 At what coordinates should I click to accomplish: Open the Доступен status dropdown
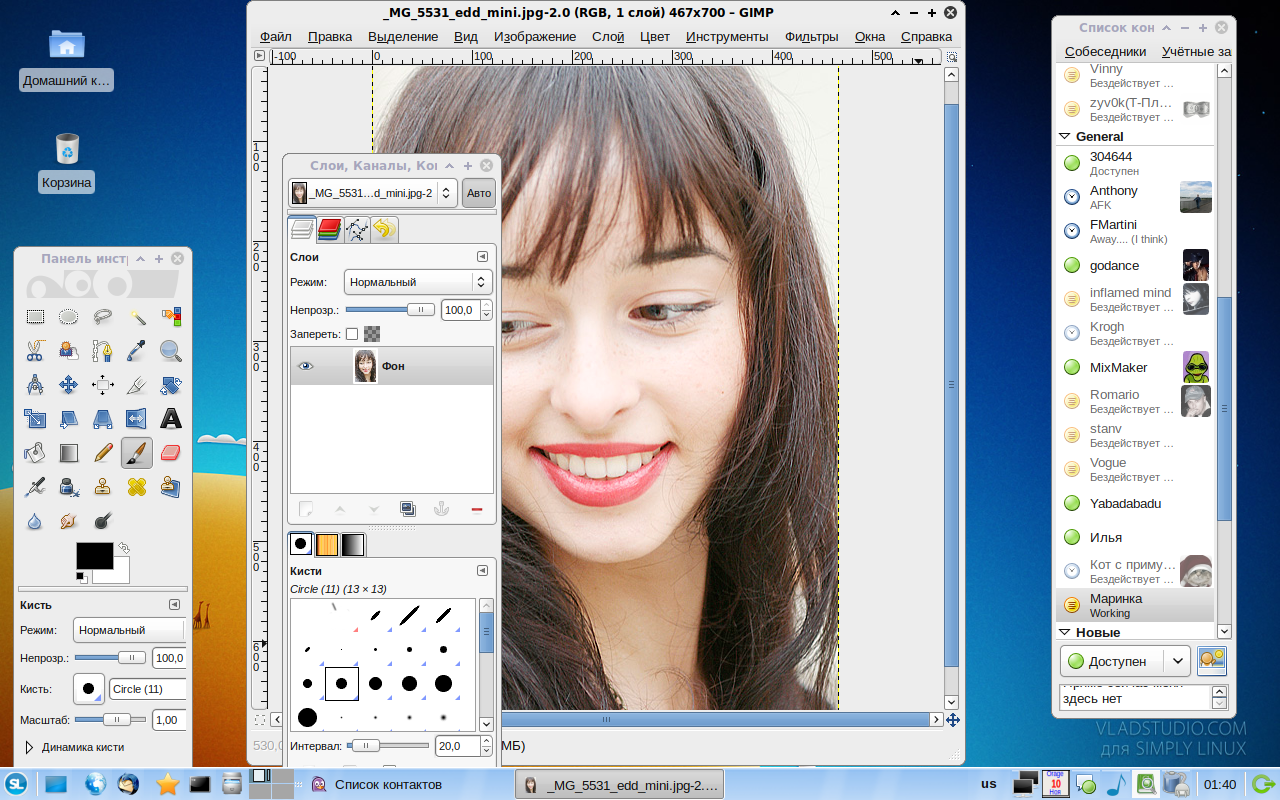(x=1125, y=661)
